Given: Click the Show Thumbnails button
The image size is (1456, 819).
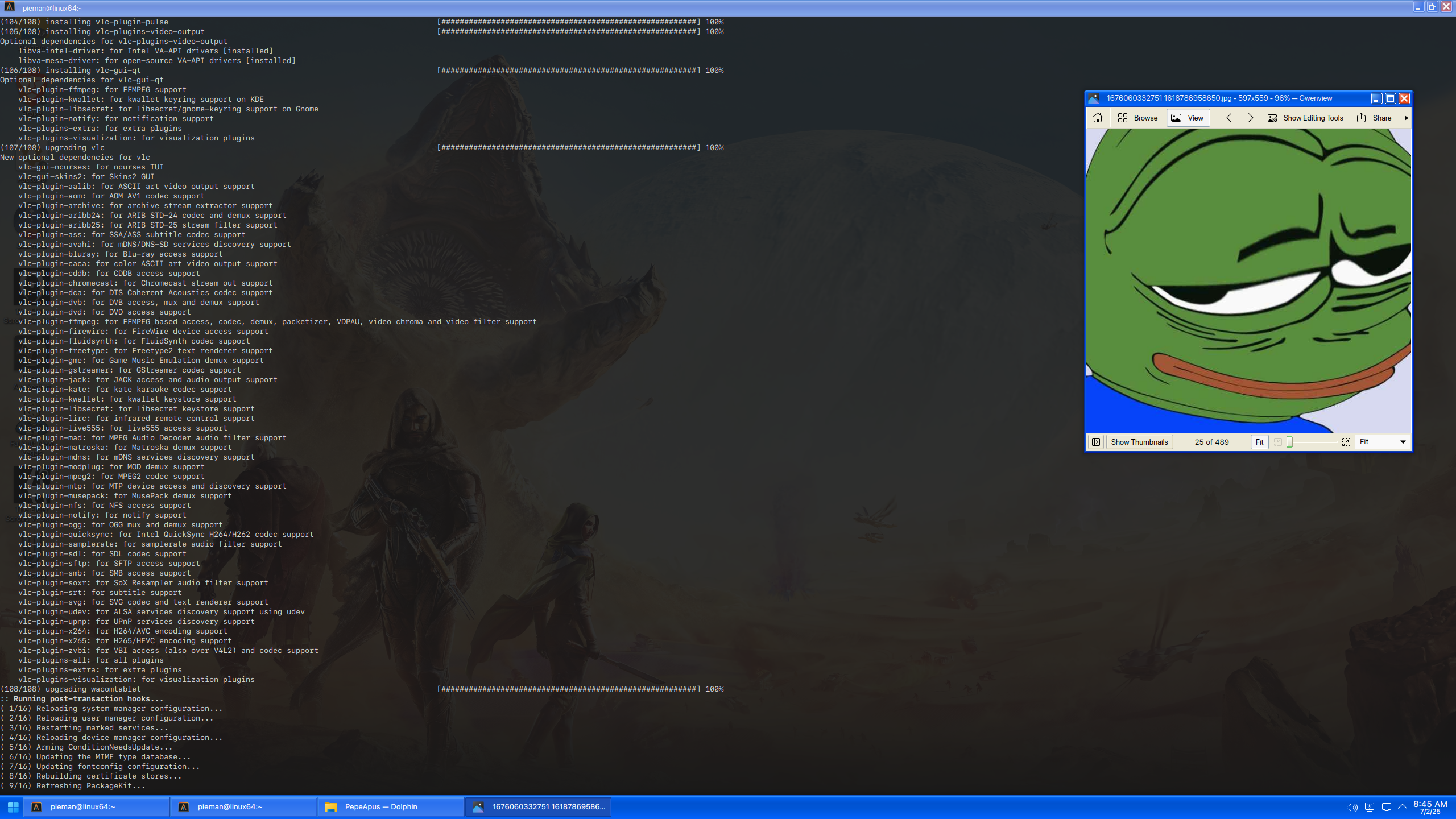Looking at the screenshot, I should tap(1139, 442).
